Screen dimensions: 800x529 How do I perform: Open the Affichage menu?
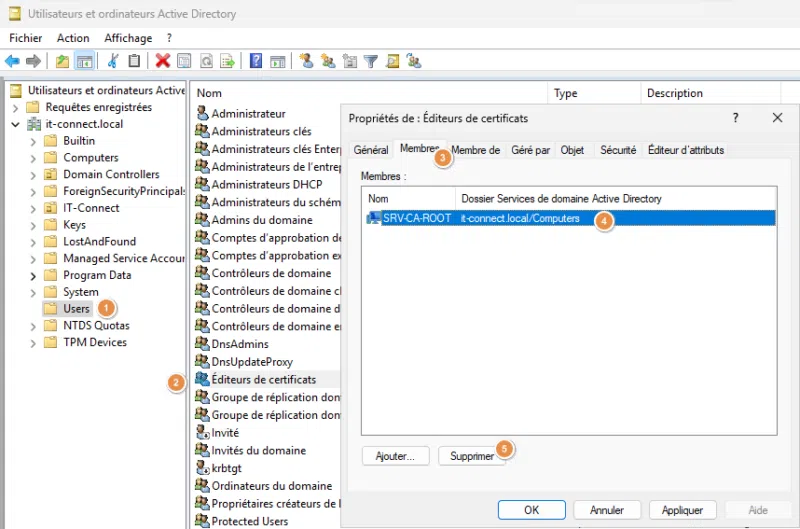pyautogui.click(x=128, y=38)
